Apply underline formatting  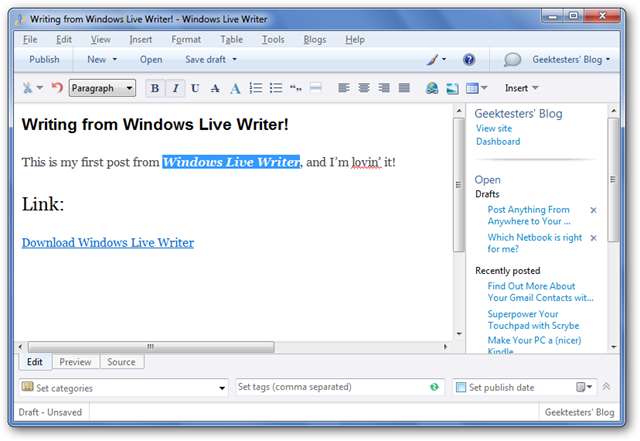point(195,88)
